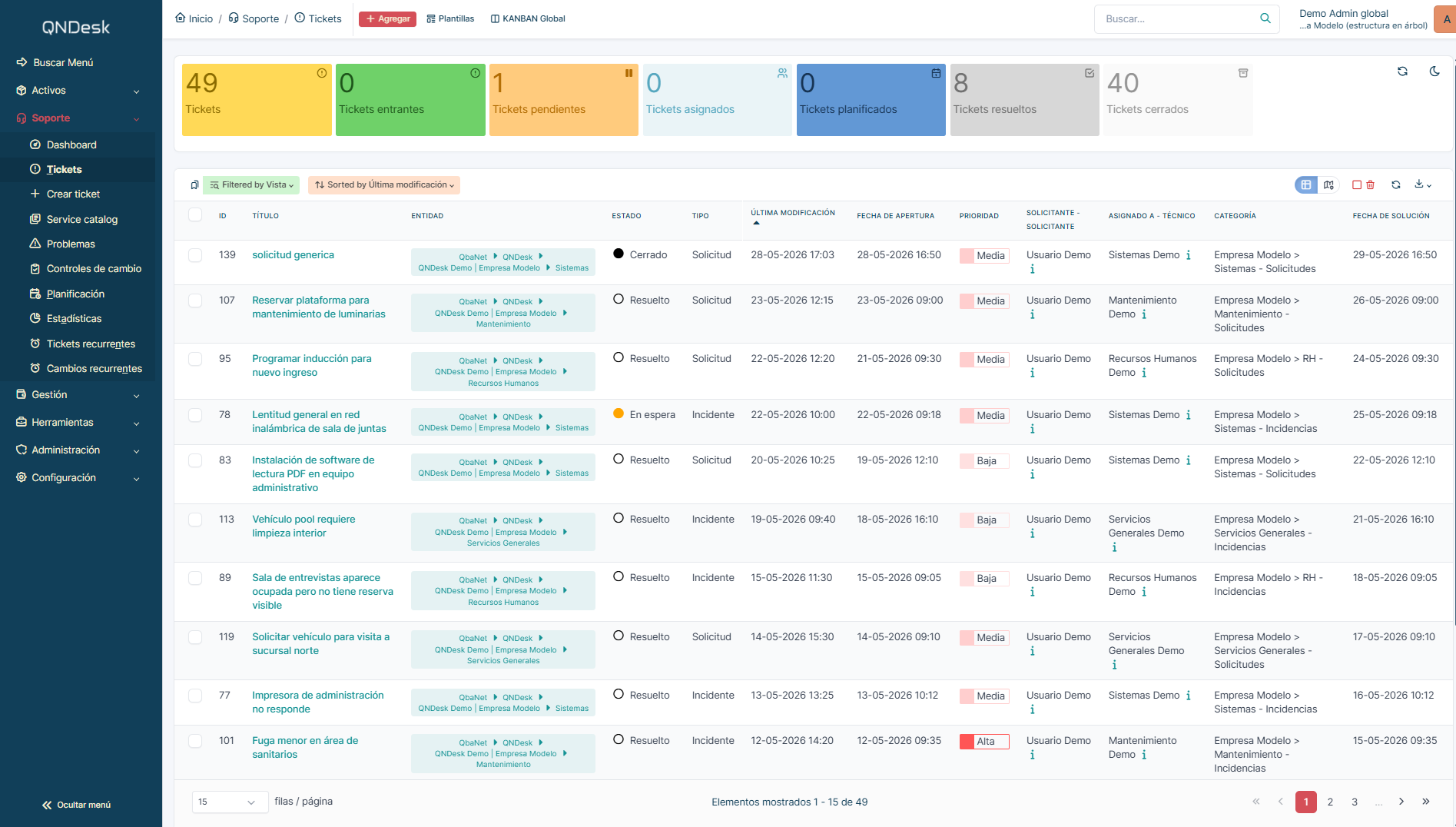The width and height of the screenshot is (1456, 827).
Task: Click into the Buscar search field
Action: coord(1177,19)
